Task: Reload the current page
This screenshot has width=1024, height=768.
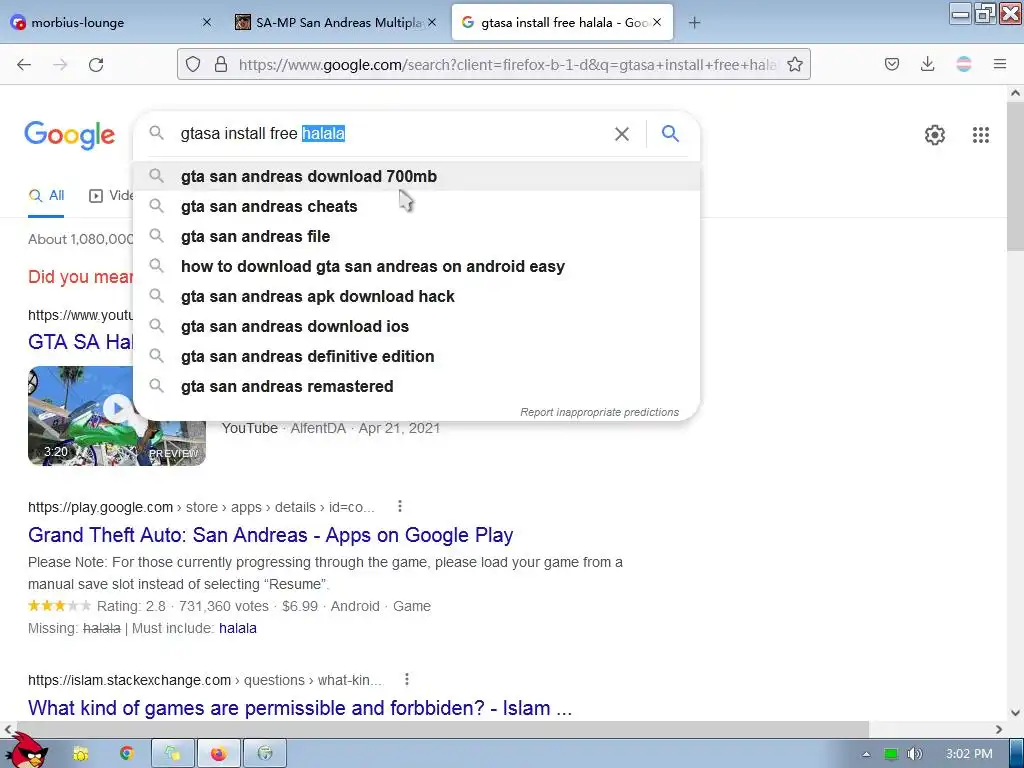Action: (x=96, y=64)
